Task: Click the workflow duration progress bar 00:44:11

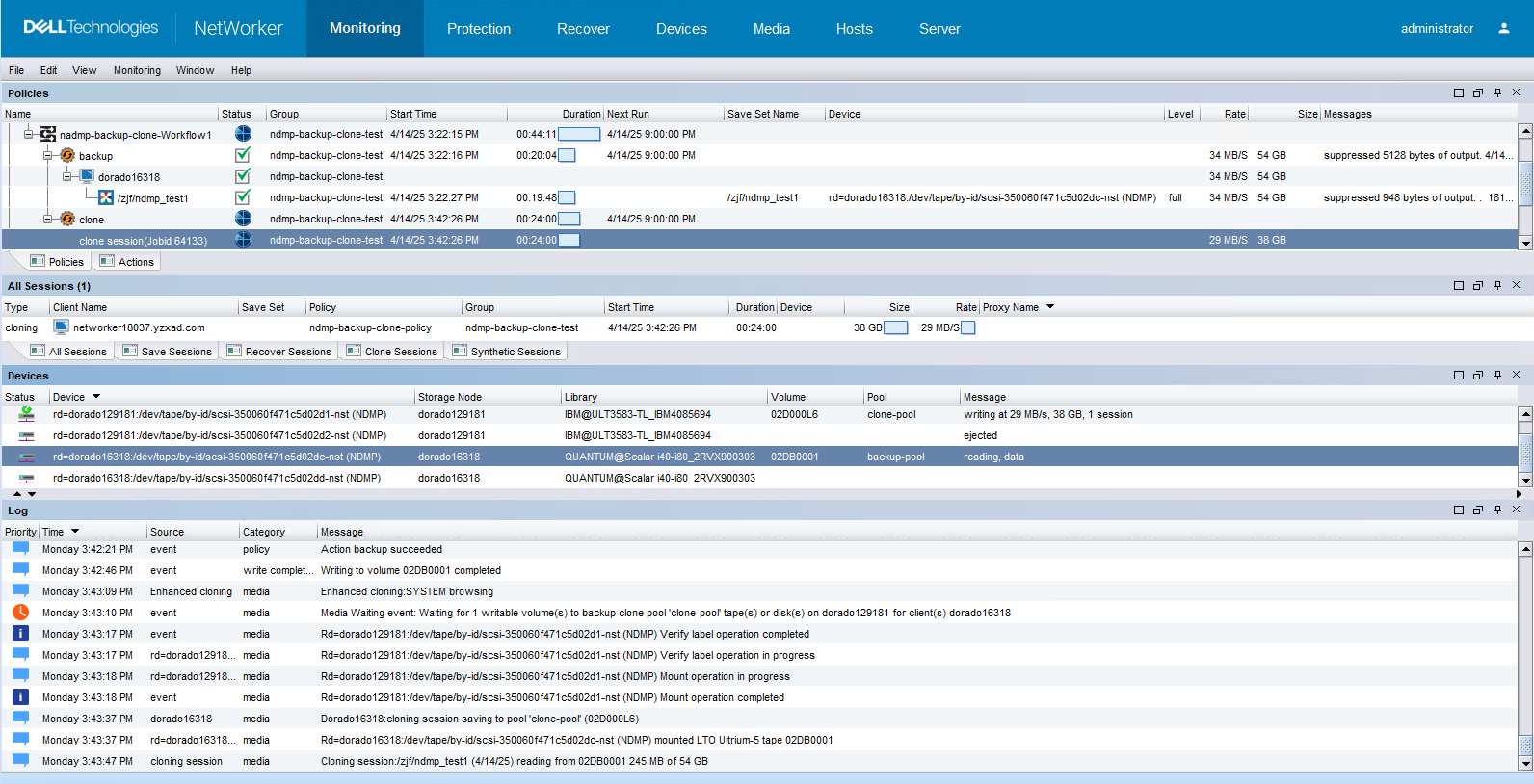Action: point(579,134)
